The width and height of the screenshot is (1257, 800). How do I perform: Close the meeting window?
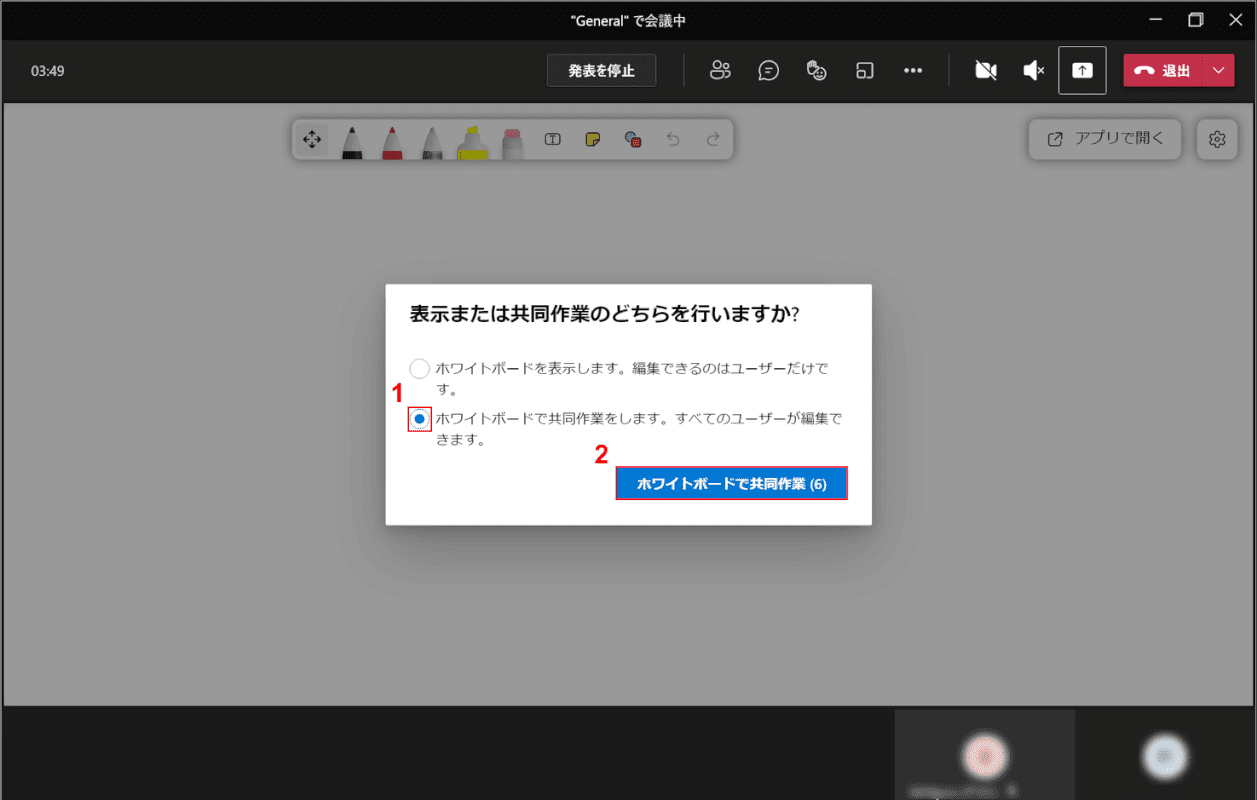(x=1234, y=20)
